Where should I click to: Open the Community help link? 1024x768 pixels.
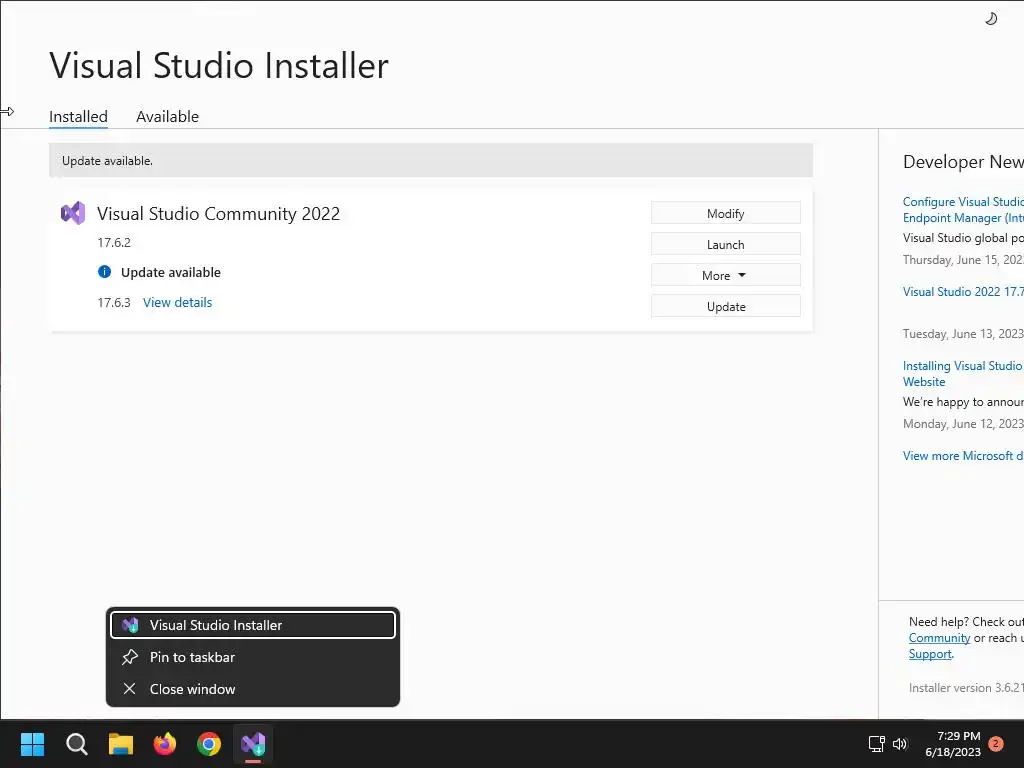(x=939, y=638)
